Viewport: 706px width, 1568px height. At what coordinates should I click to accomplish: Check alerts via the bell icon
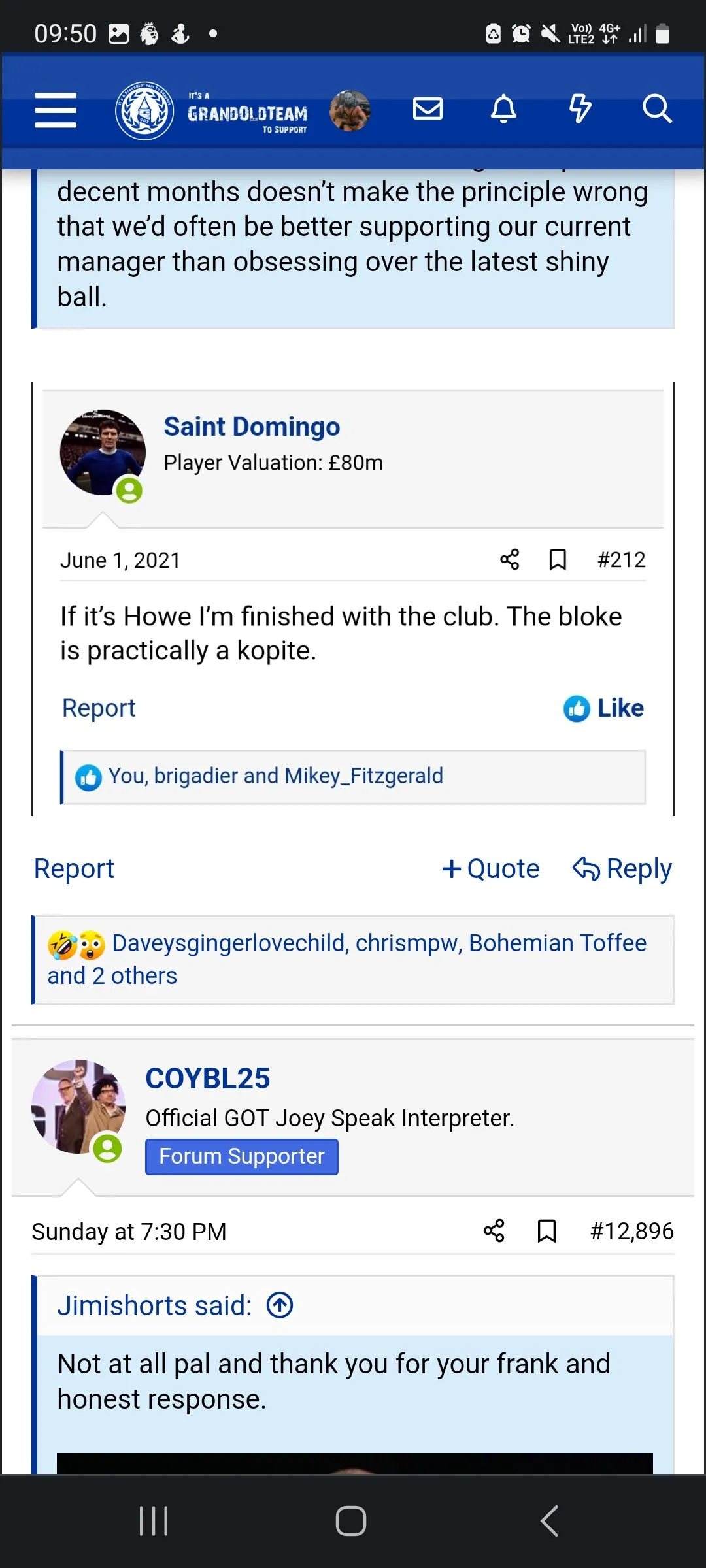click(503, 109)
